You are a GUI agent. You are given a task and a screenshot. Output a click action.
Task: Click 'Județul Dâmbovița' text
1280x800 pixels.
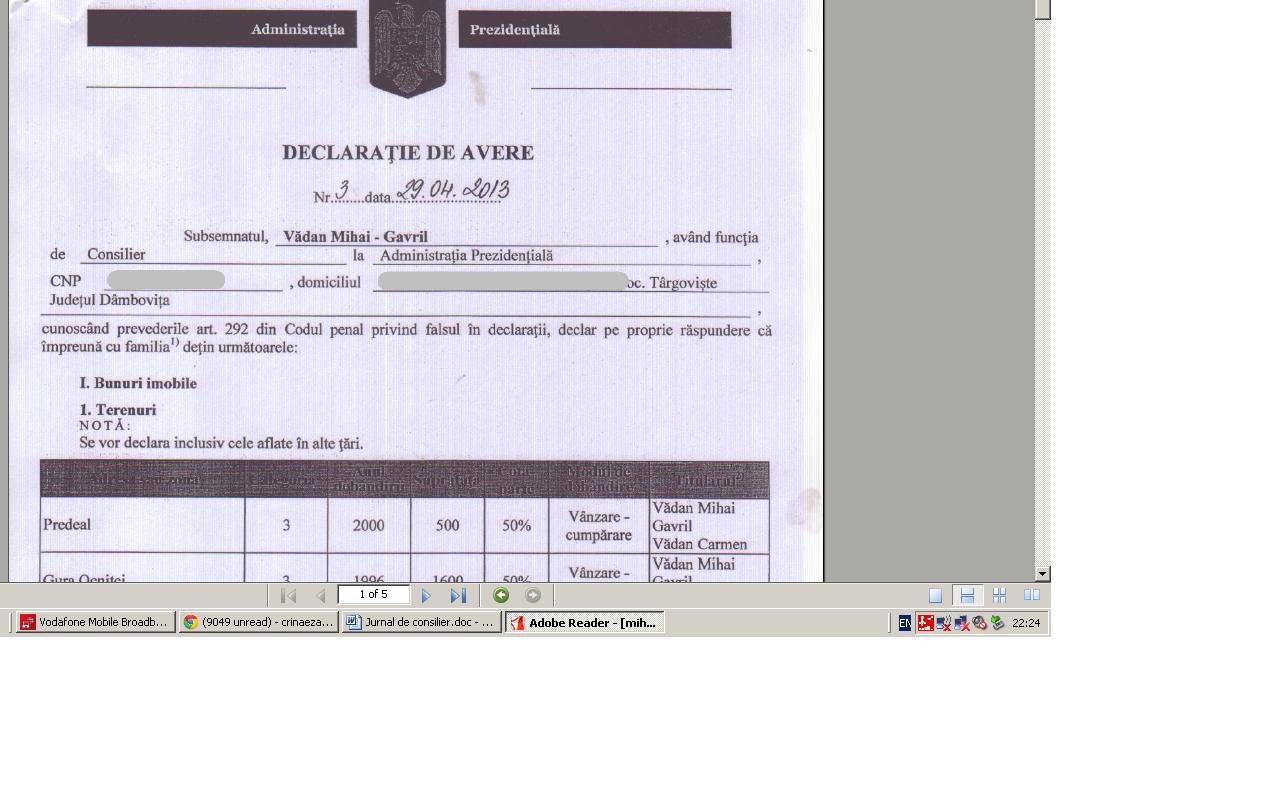click(x=110, y=300)
